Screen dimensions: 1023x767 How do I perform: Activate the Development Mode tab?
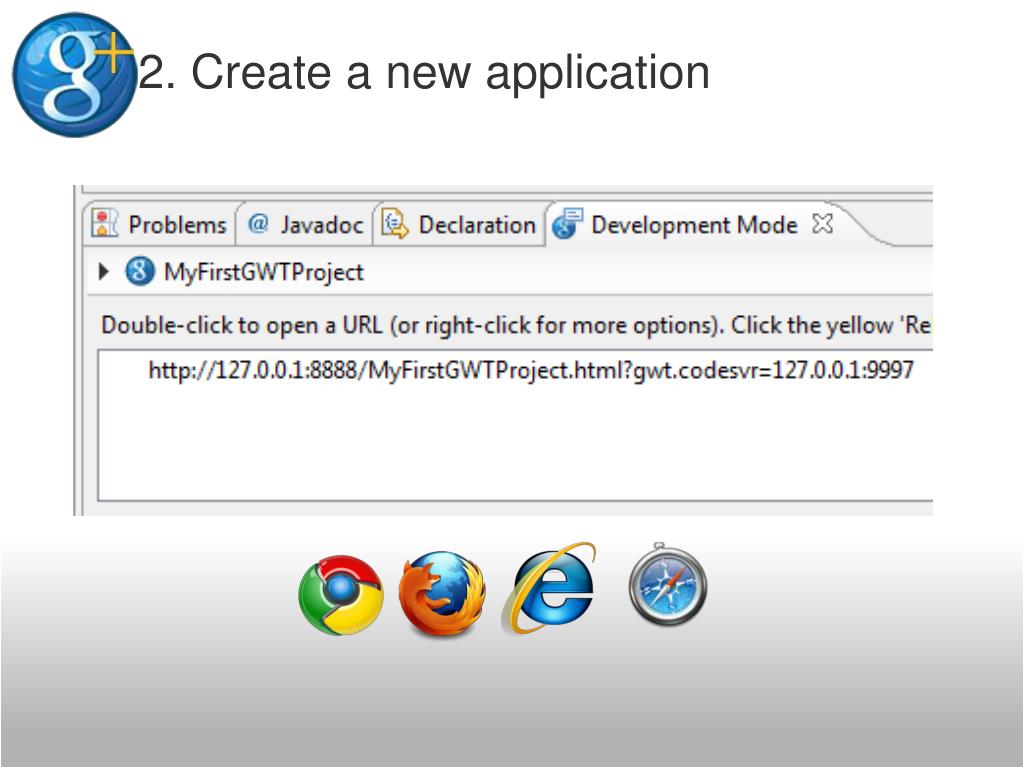(x=694, y=224)
